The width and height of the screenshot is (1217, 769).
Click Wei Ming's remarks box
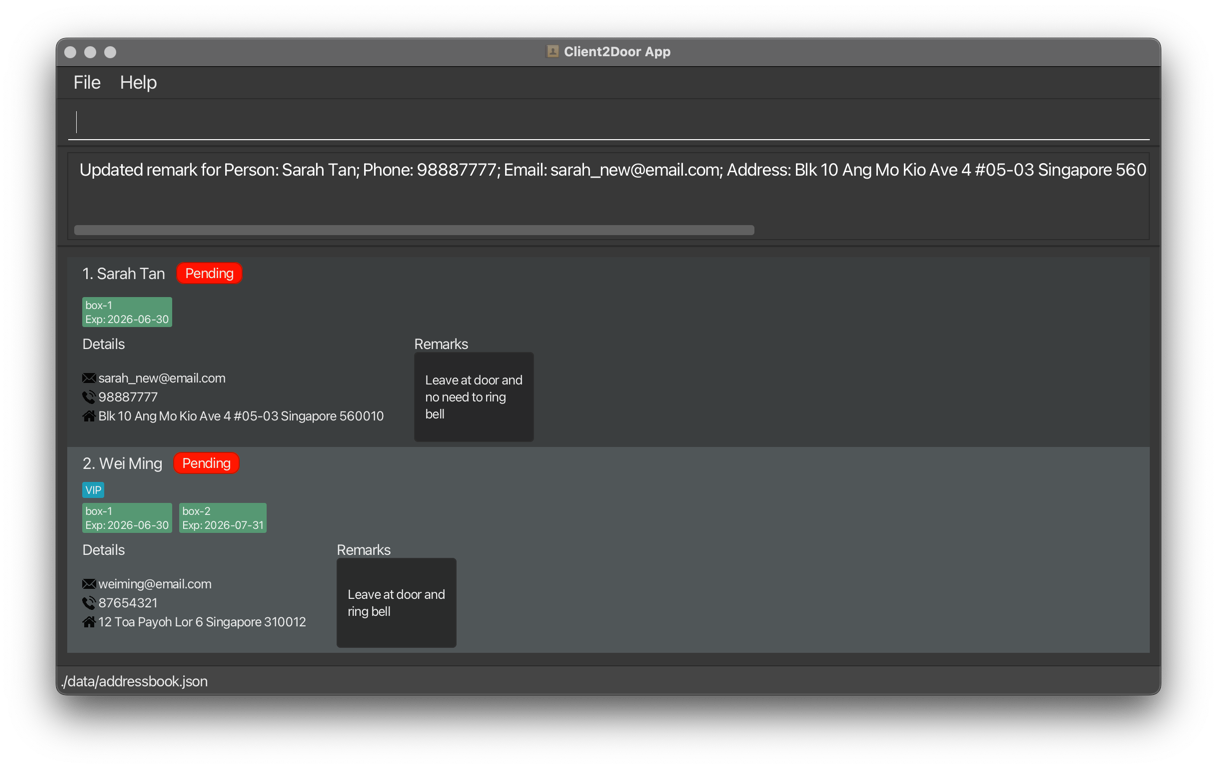coord(396,603)
